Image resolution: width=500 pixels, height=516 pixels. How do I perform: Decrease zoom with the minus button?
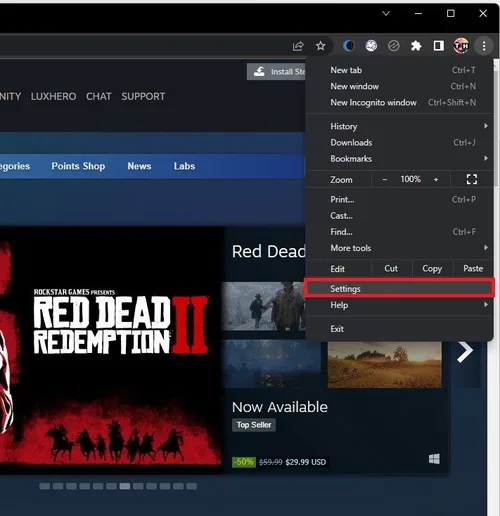384,180
